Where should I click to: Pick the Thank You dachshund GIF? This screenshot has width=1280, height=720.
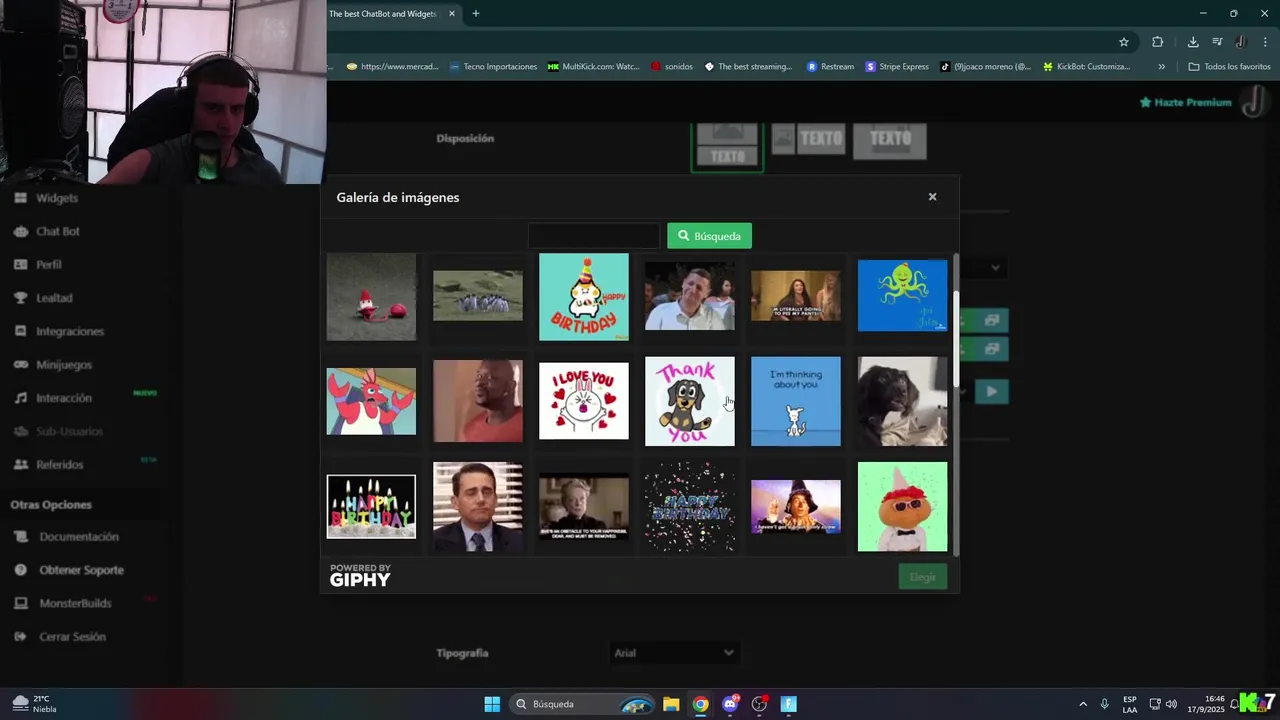(x=690, y=401)
